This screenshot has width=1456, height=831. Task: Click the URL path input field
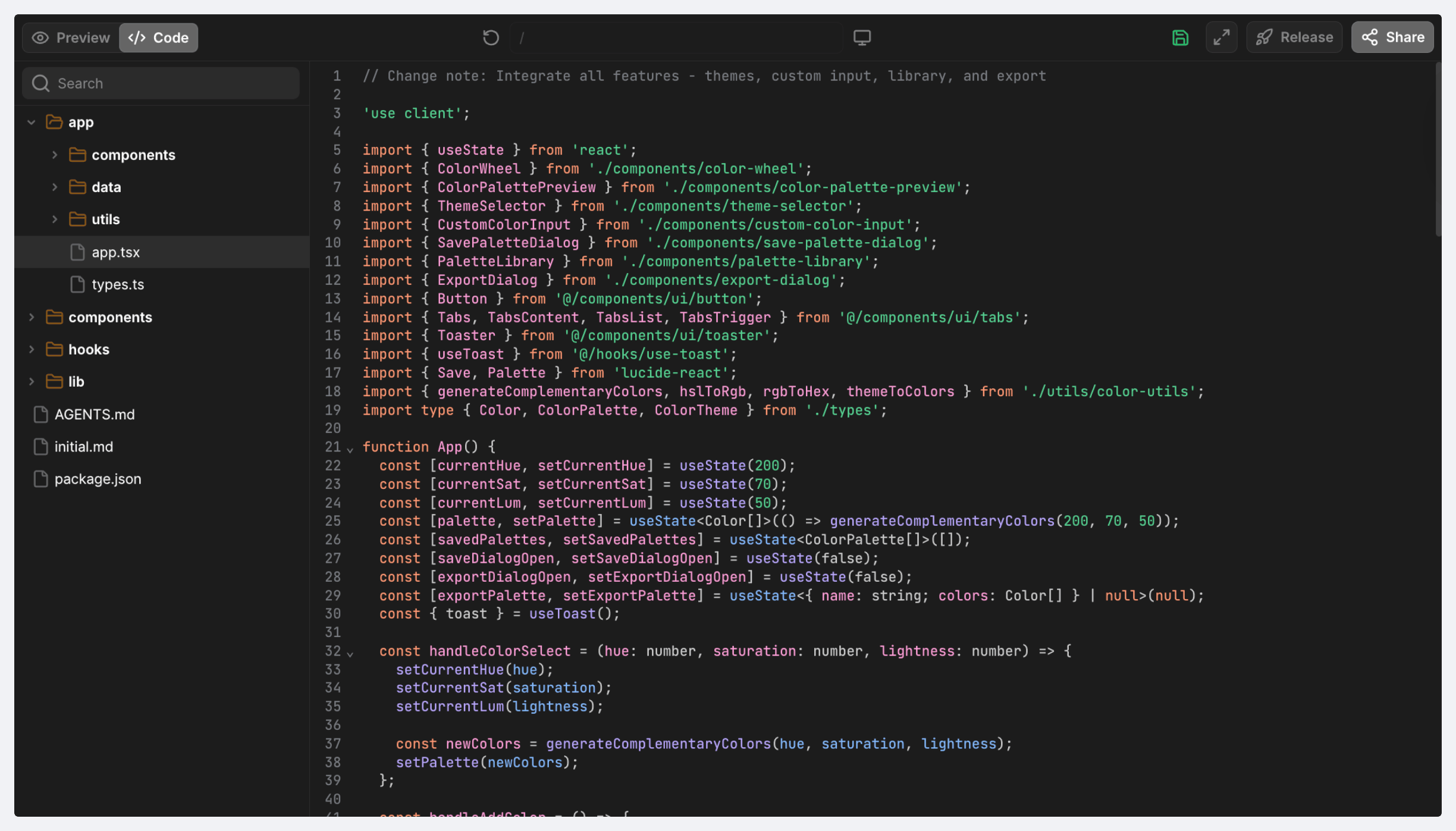676,37
